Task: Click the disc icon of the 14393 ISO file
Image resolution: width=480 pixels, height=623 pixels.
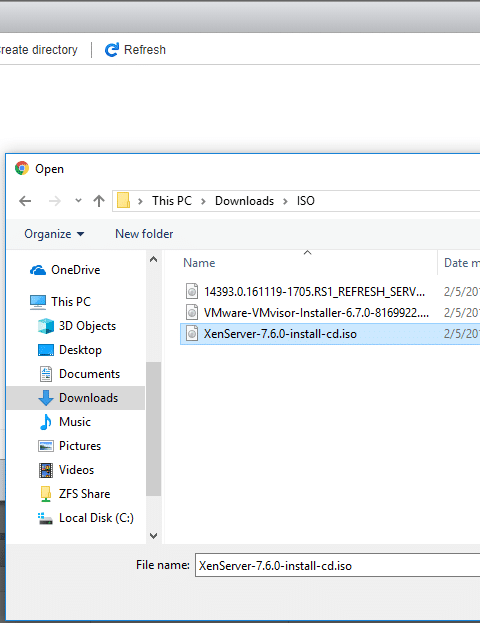Action: click(x=192, y=291)
